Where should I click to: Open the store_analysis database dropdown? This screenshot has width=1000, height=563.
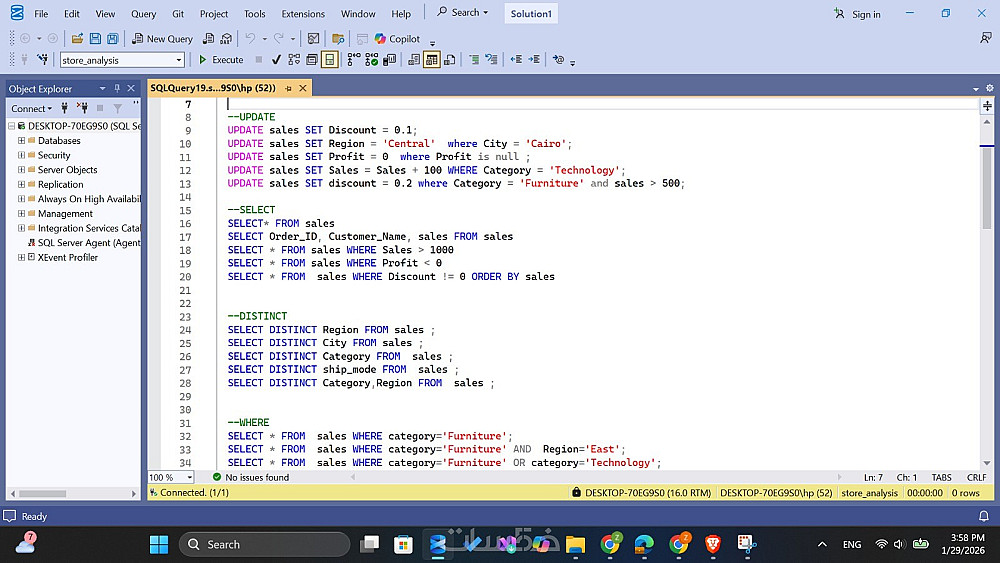(179, 60)
